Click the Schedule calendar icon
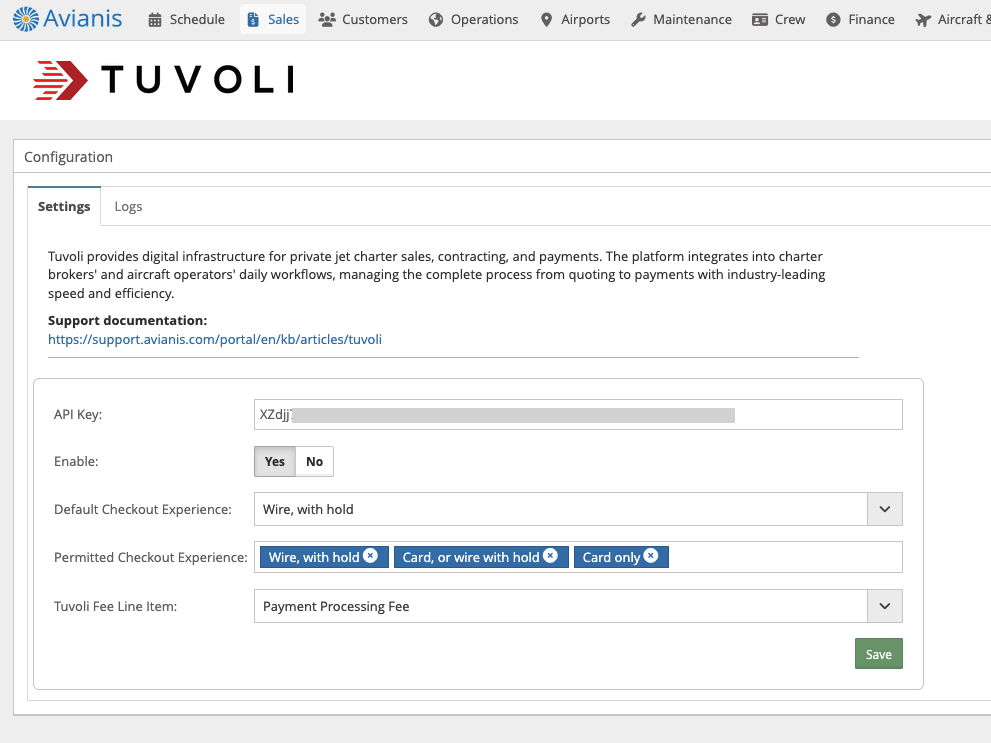Screen dimensions: 991x743 click(155, 20)
